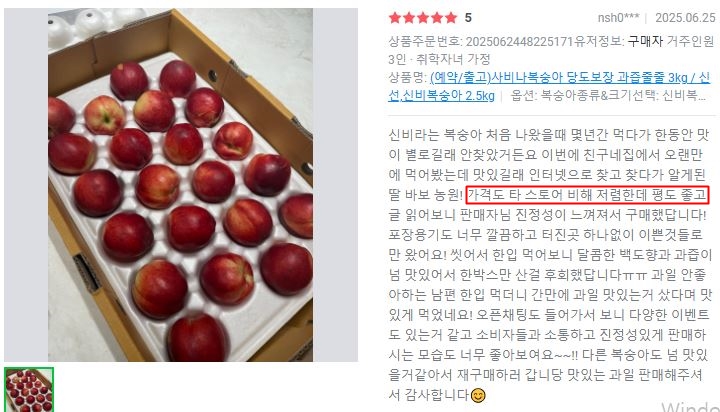Screen dimensions: 720x412
Task: Click the fourth red rating star
Action: coord(437,18)
